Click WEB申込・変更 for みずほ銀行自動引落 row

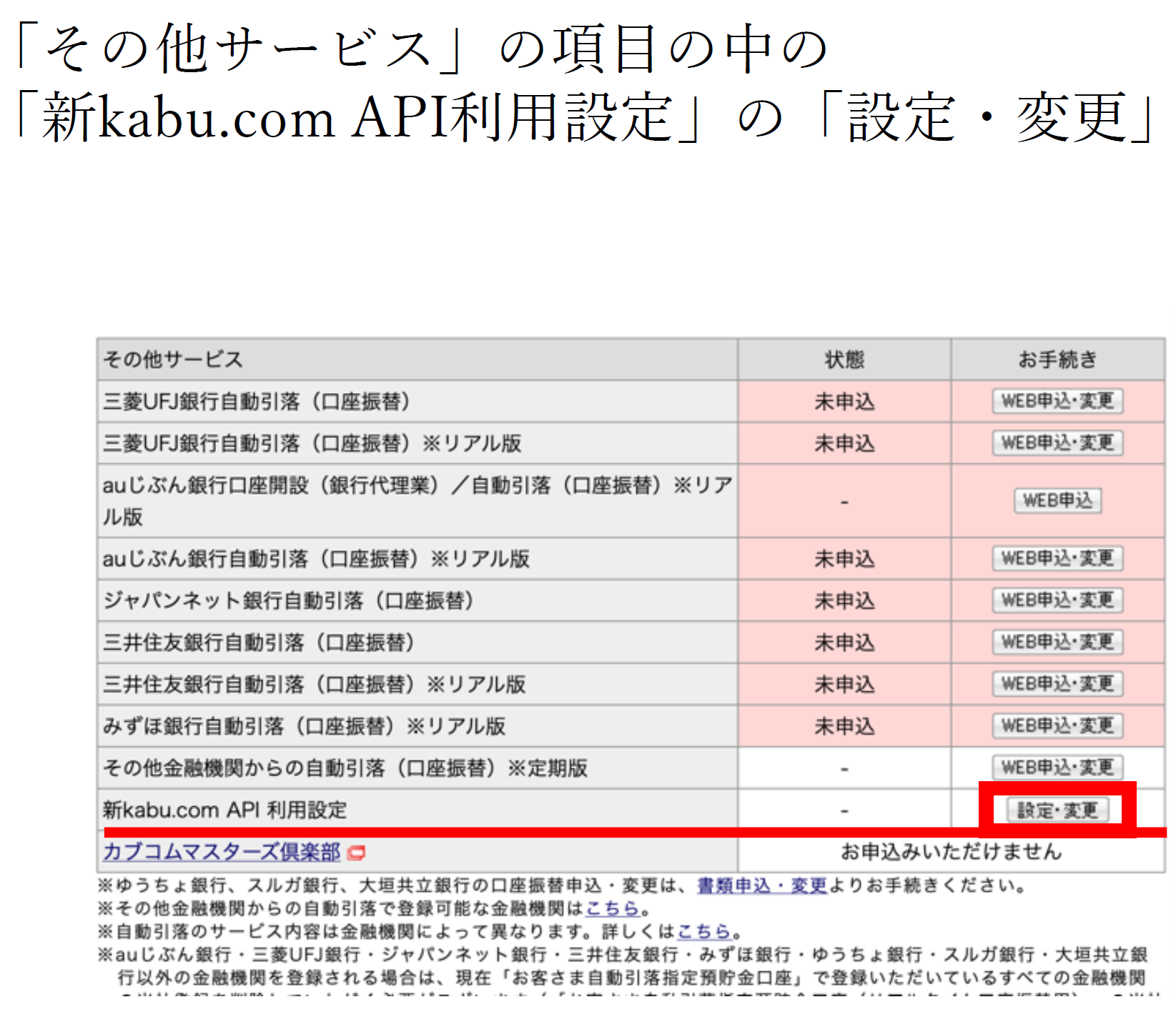(1057, 725)
